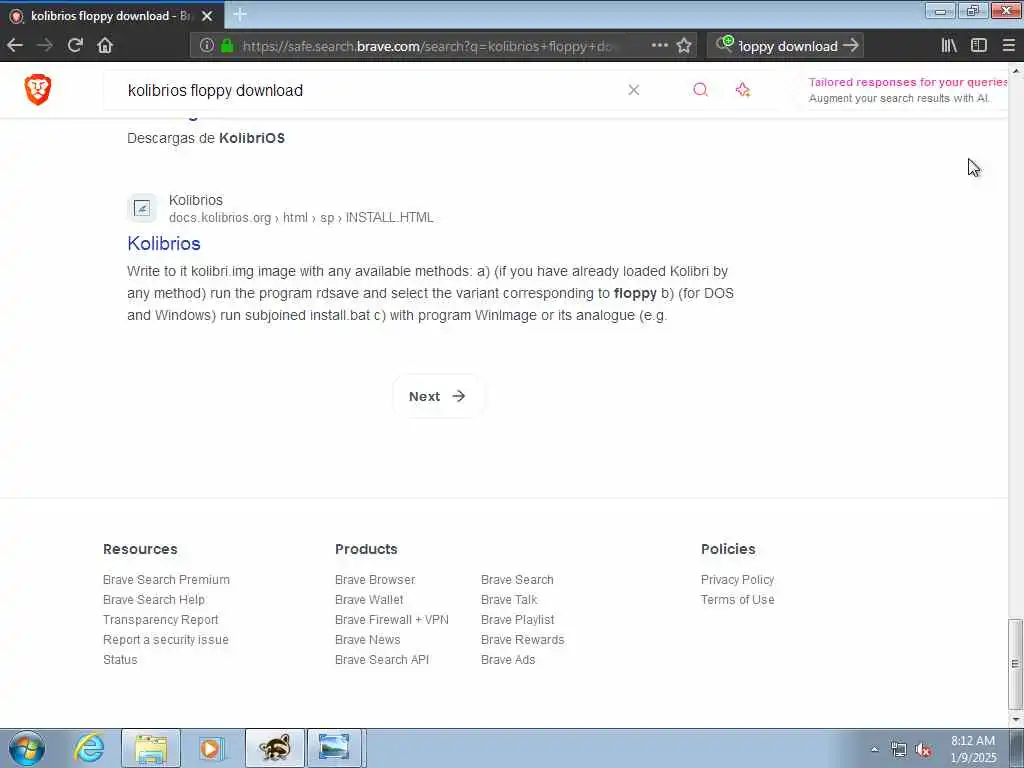Launch Internet Explorer from the taskbar
1024x768 pixels.
coord(89,748)
